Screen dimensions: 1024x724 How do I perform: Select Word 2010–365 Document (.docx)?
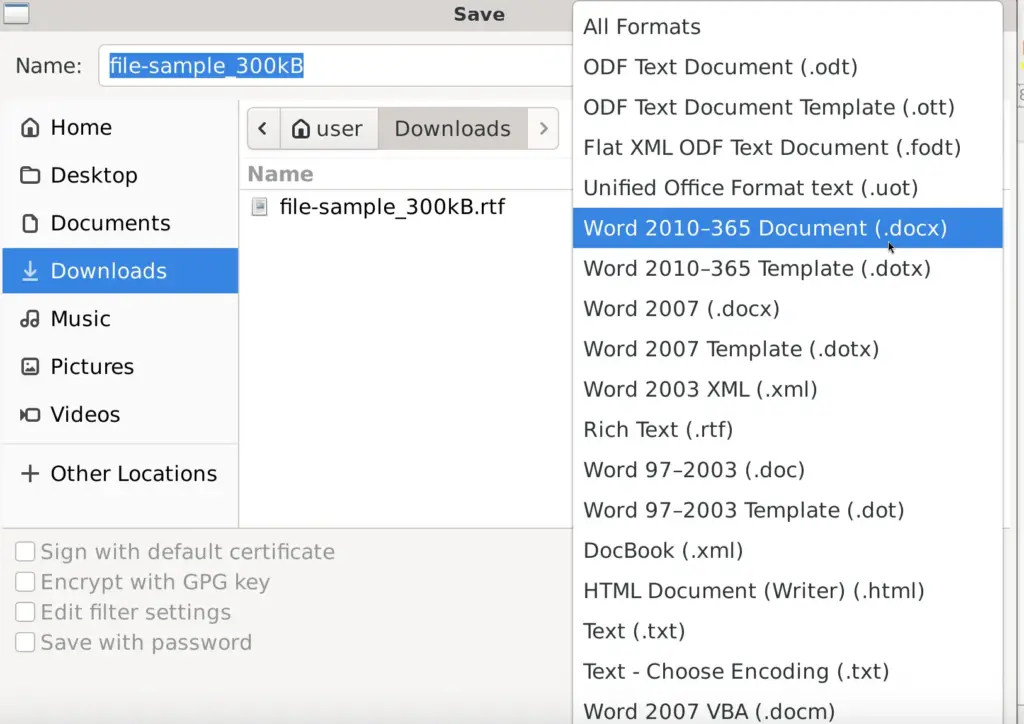coord(788,228)
